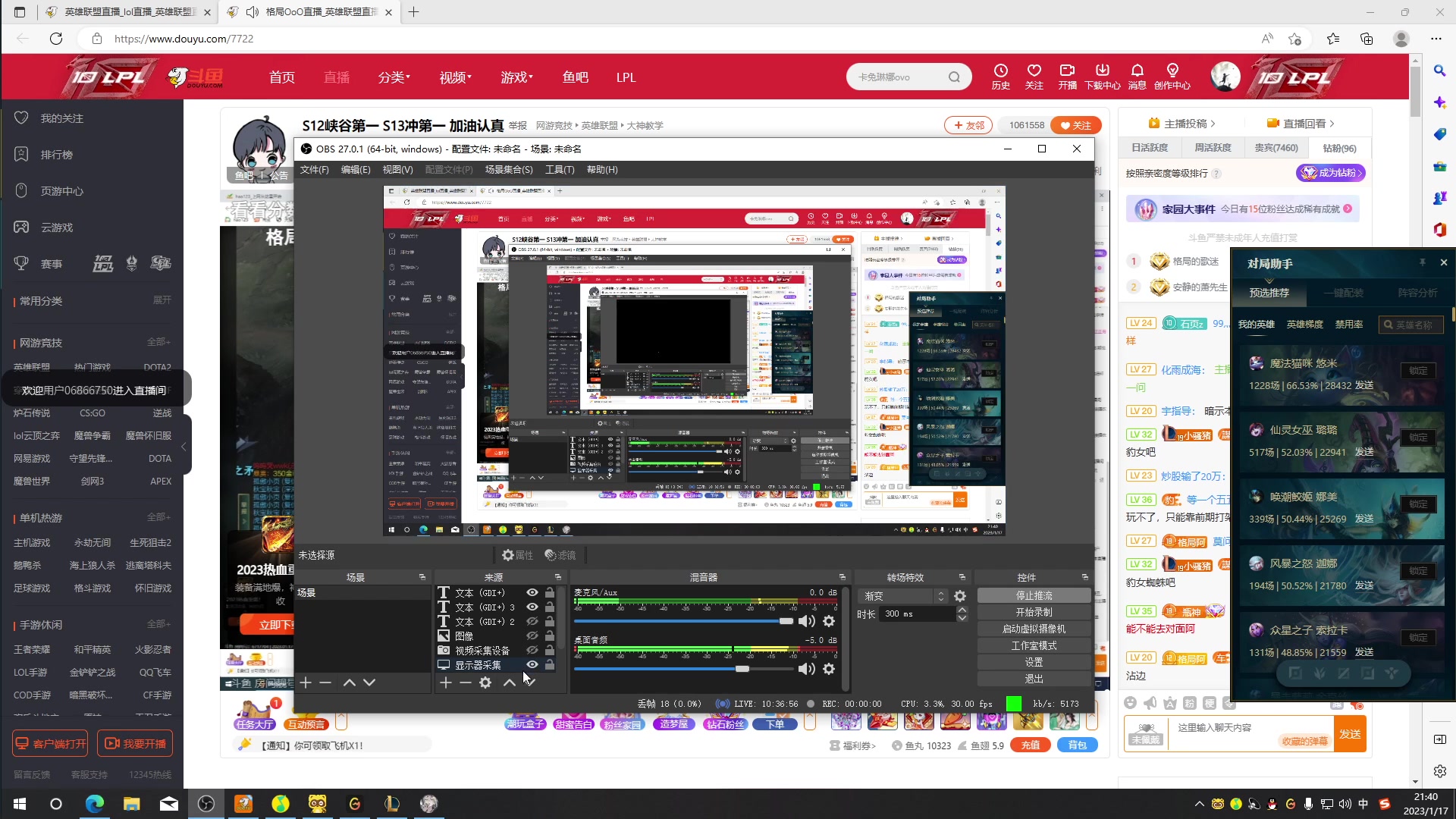Click 开始录制 to start recording

(1034, 613)
